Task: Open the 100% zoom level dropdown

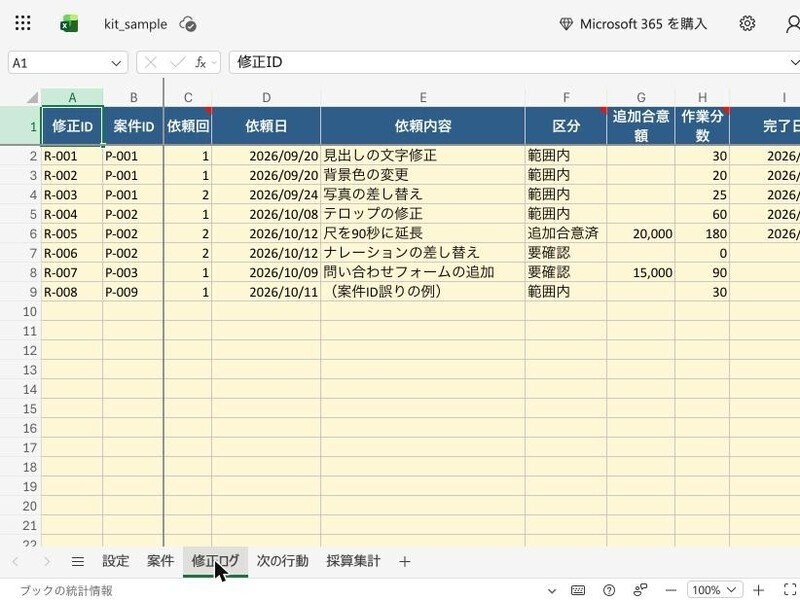Action: click(x=714, y=590)
